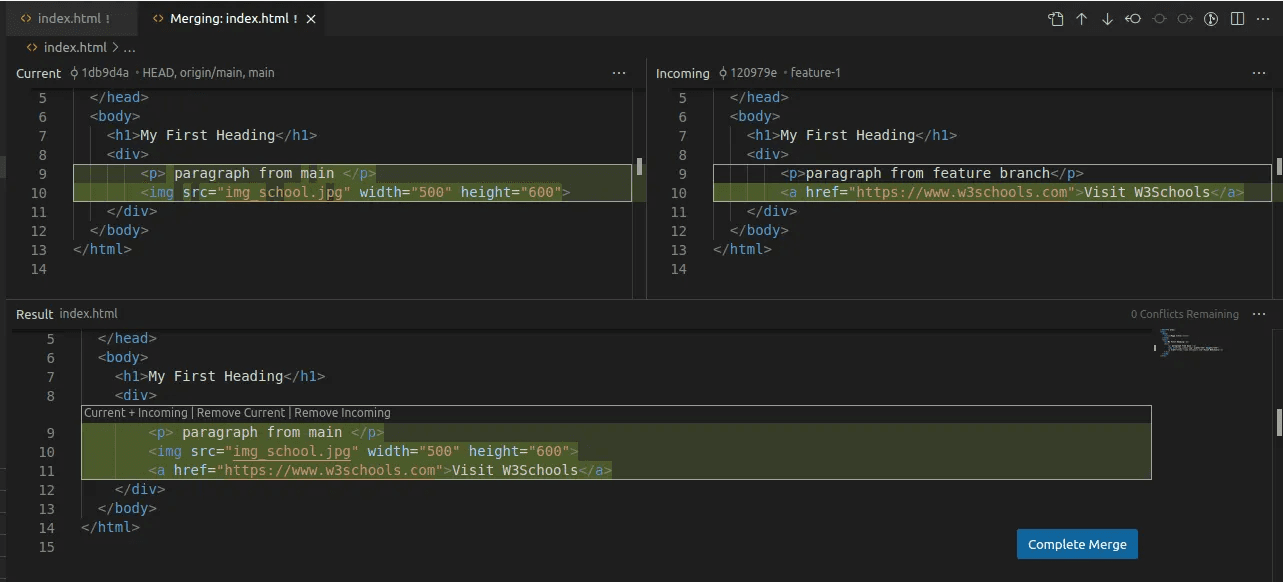Viewport: 1283px width, 582px height.
Task: Click the Complete Merge button
Action: click(x=1077, y=544)
